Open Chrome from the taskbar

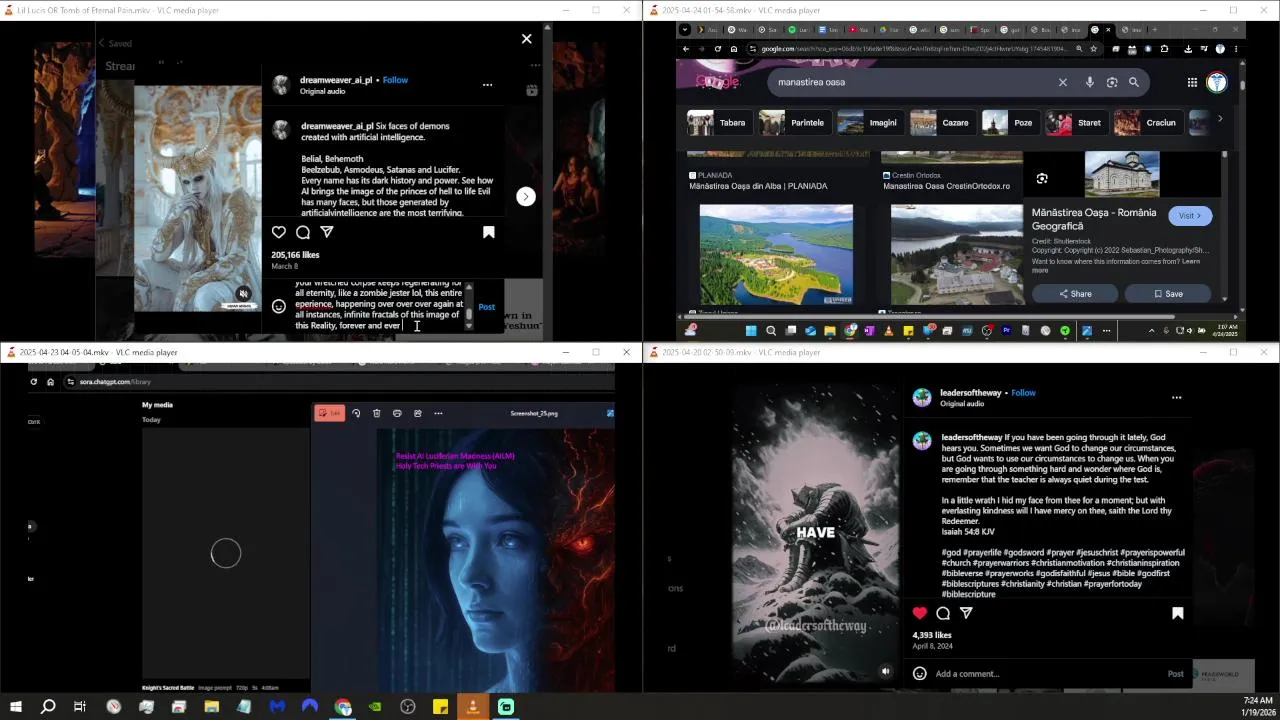click(343, 707)
